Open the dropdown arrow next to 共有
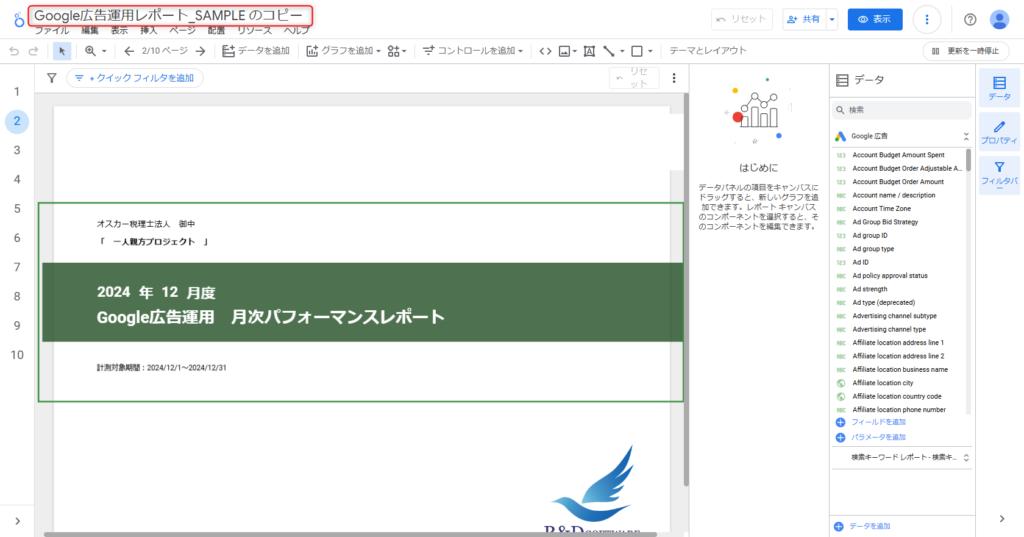 (x=832, y=19)
